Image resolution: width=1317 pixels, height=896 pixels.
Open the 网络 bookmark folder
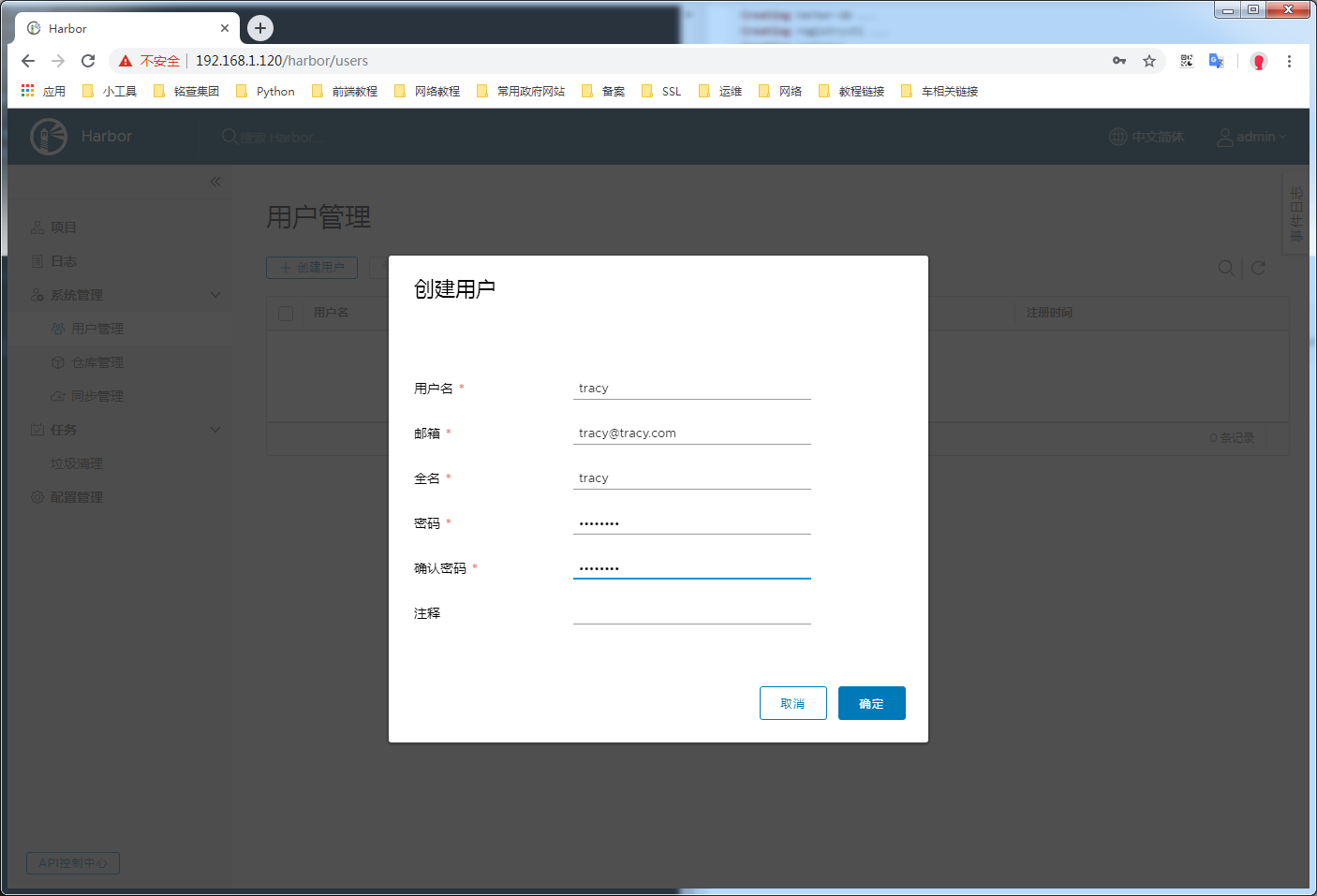780,91
